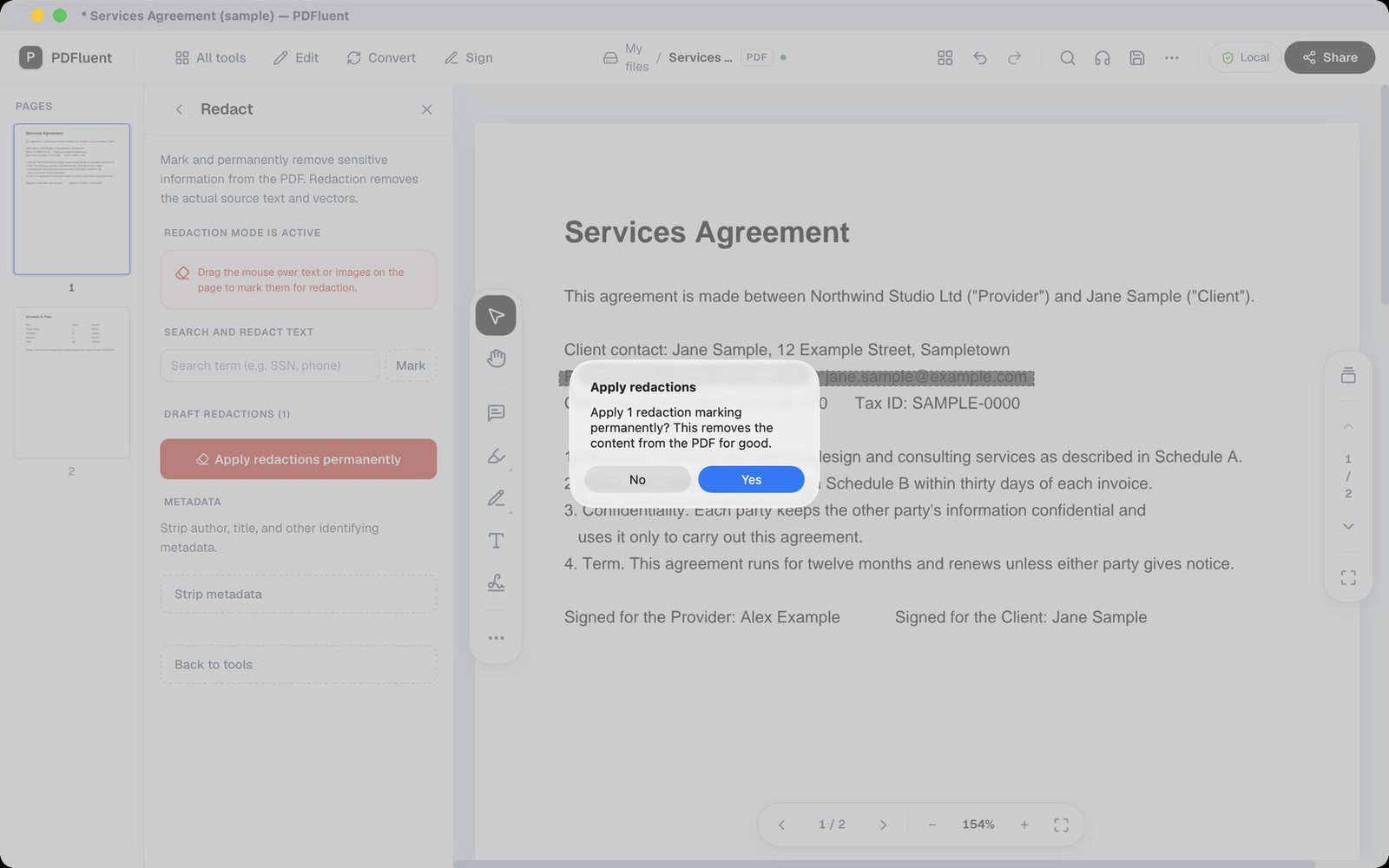Open the top bar more options
This screenshot has width=1389, height=868.
pyautogui.click(x=1172, y=57)
